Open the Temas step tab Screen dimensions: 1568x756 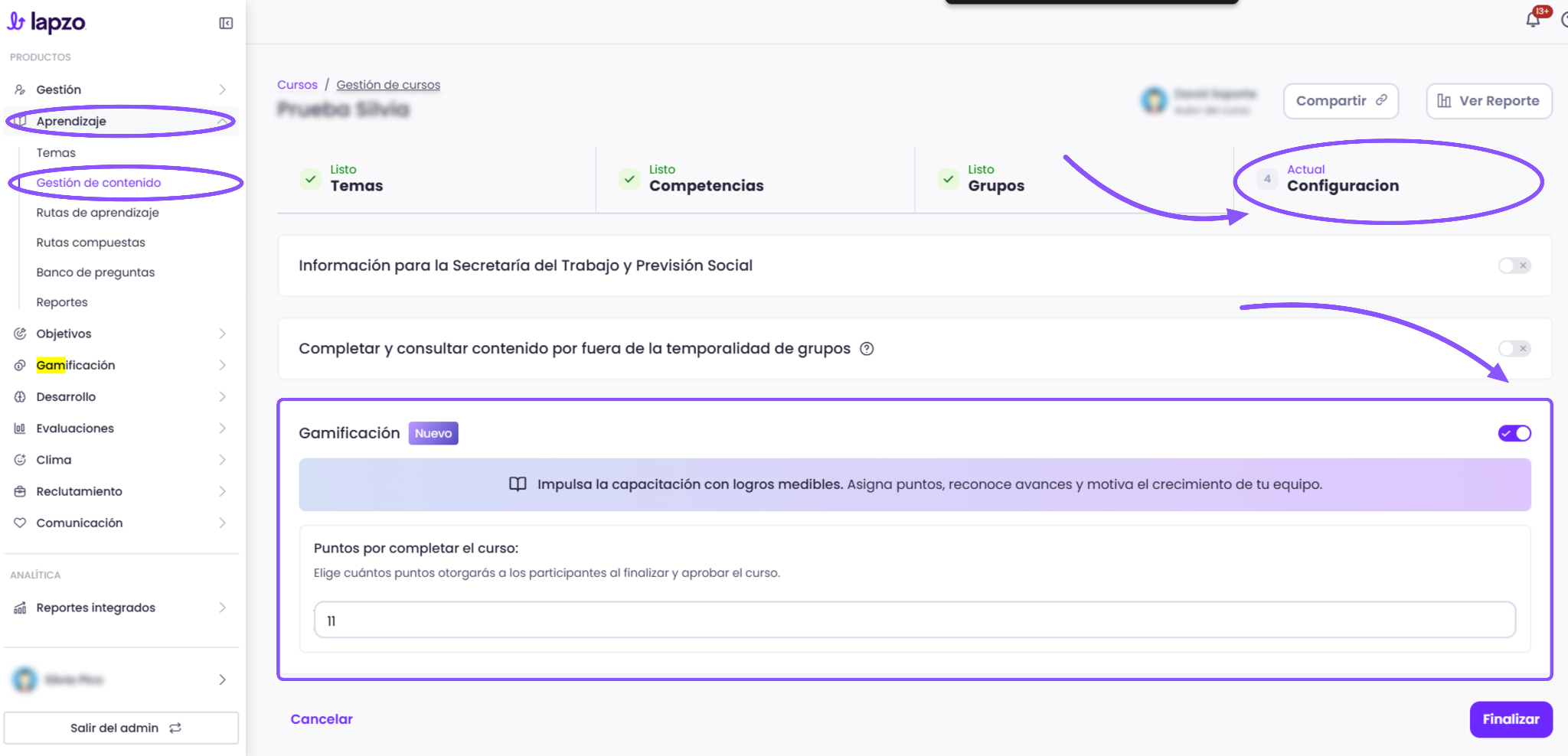(436, 179)
